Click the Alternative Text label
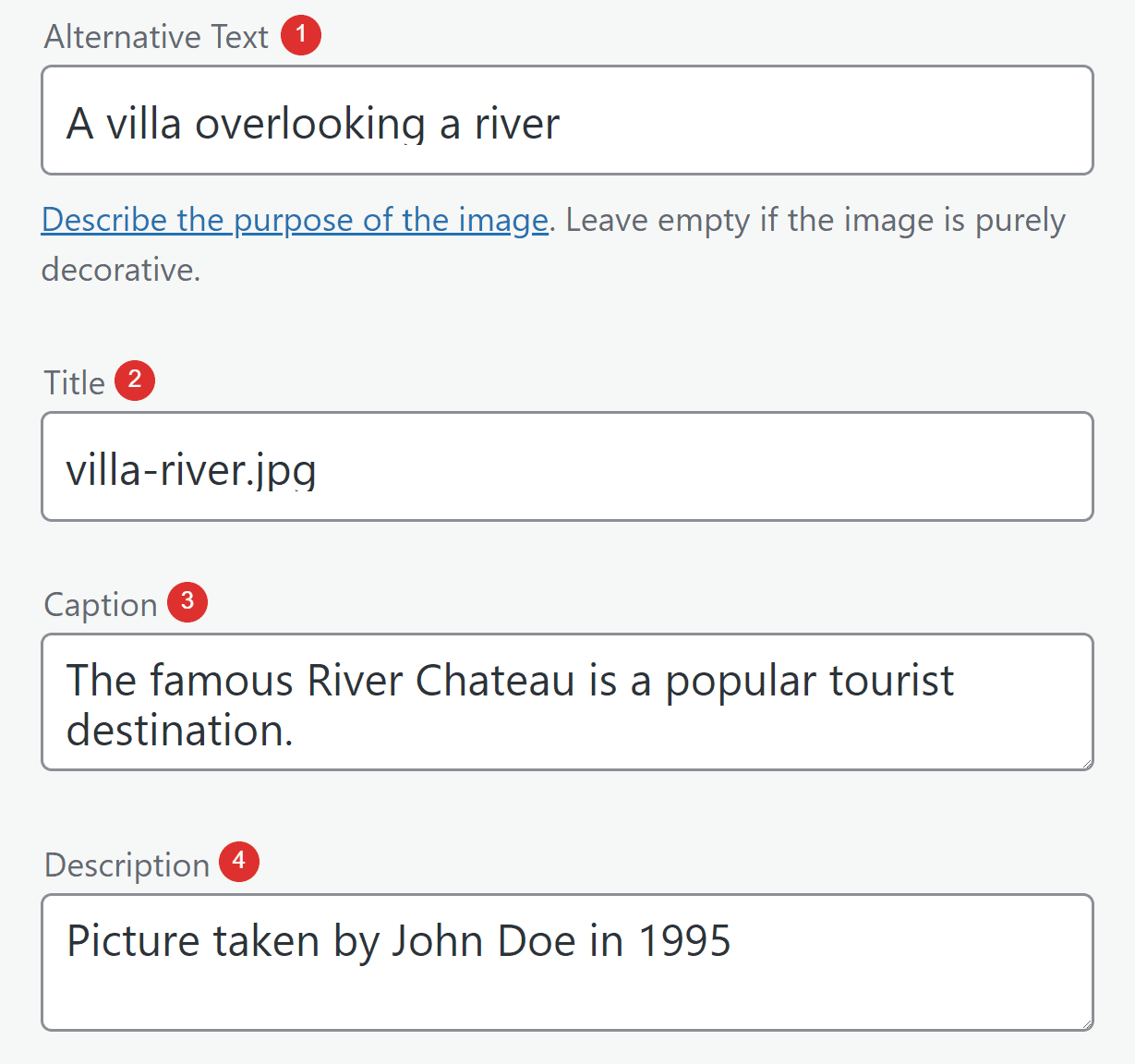Screen dimensions: 1135x1064 coord(155,36)
